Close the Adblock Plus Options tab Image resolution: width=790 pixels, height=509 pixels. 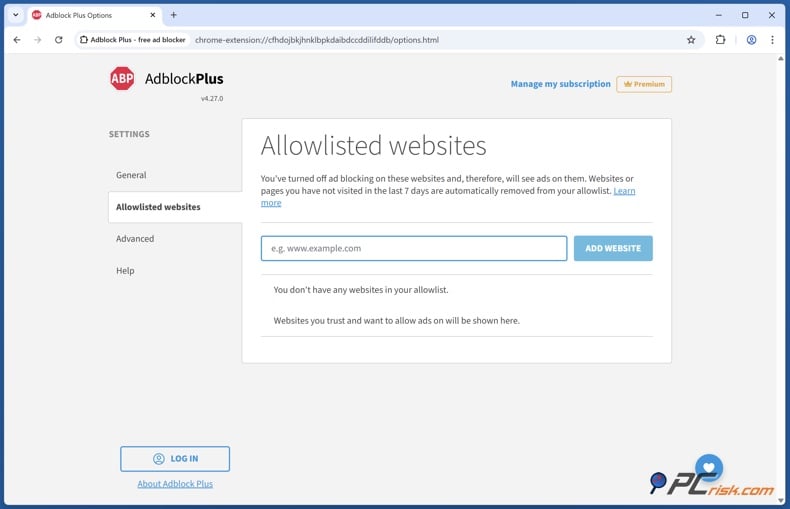[153, 15]
